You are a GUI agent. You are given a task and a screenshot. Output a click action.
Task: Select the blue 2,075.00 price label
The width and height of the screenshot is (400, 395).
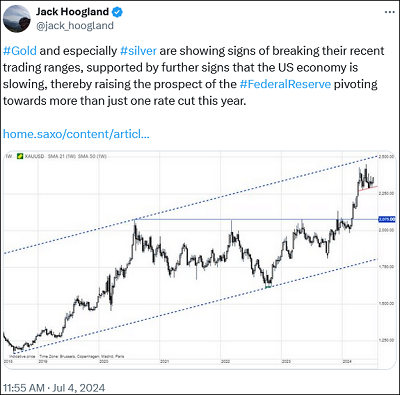[387, 219]
